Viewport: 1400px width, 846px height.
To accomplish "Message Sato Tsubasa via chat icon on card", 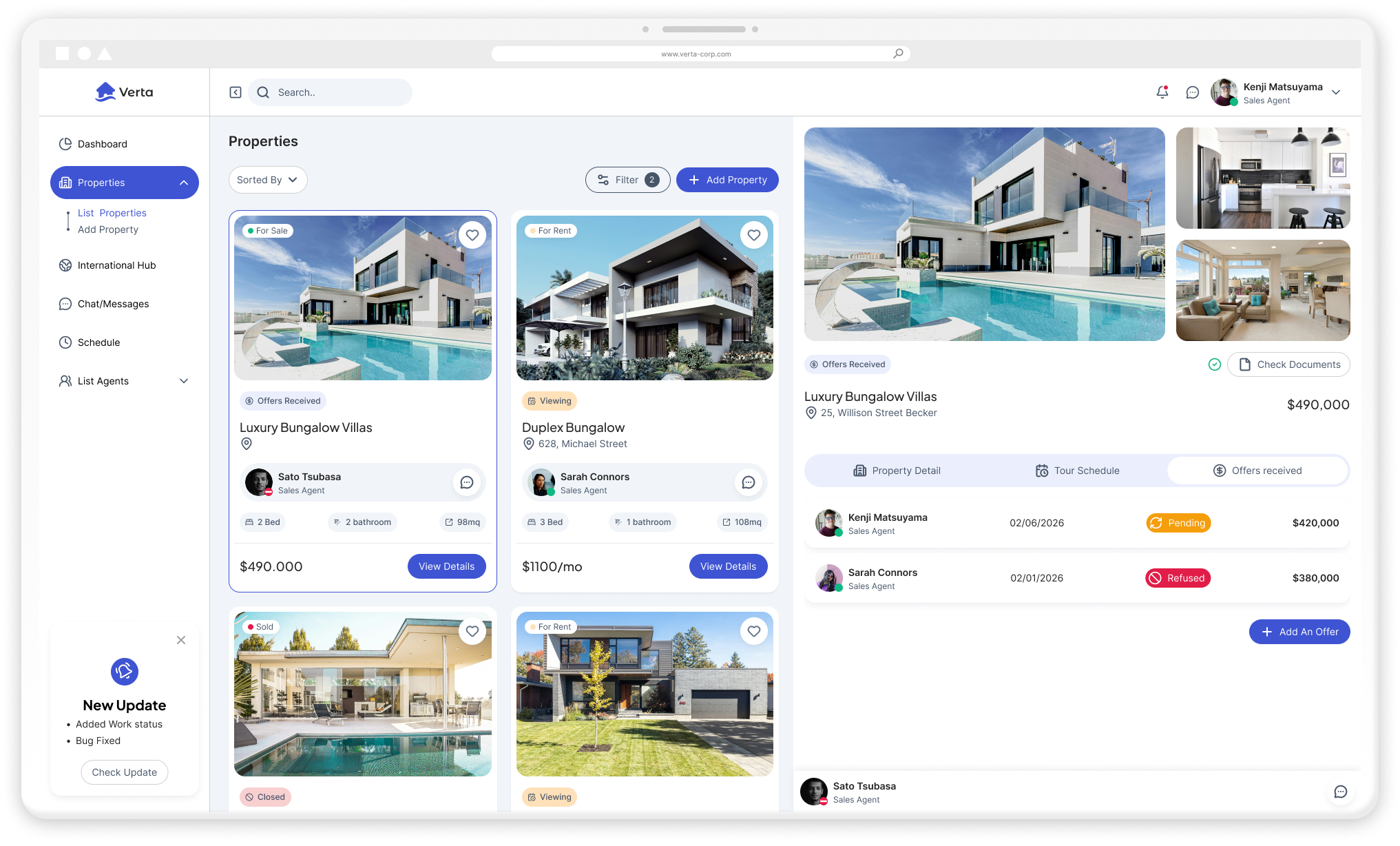I will point(467,482).
